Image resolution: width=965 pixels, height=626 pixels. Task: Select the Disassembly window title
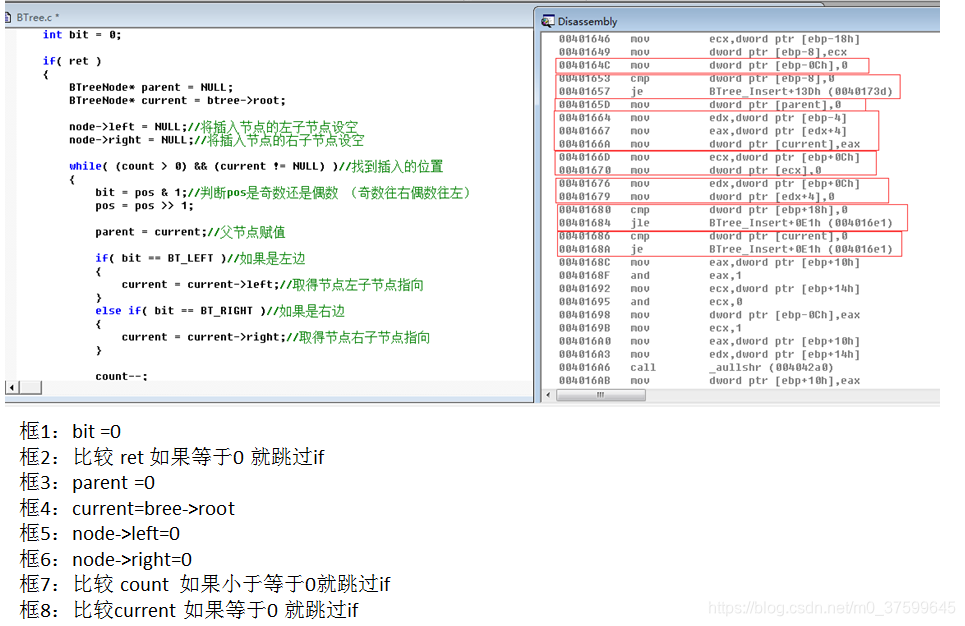click(x=587, y=22)
